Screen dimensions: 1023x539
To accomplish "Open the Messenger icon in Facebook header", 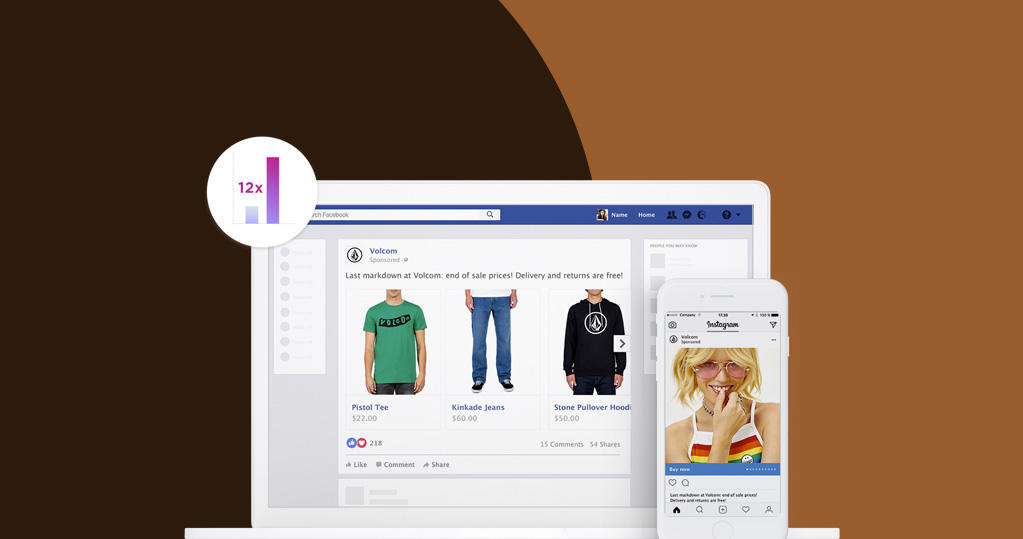I will 687,215.
